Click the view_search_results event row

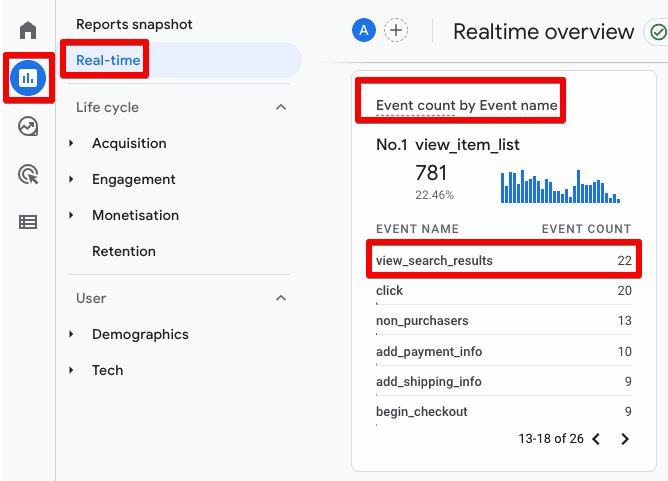[x=503, y=260]
